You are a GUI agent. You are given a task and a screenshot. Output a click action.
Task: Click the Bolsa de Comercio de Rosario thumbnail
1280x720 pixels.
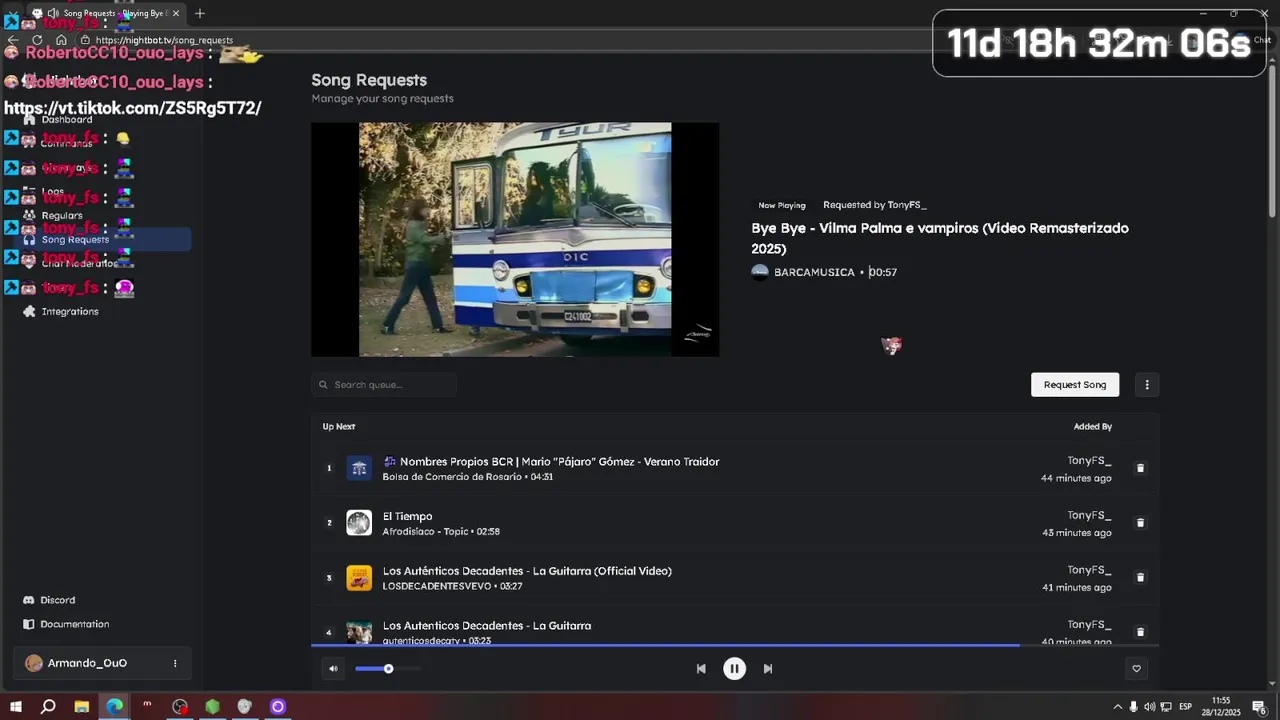tap(359, 468)
